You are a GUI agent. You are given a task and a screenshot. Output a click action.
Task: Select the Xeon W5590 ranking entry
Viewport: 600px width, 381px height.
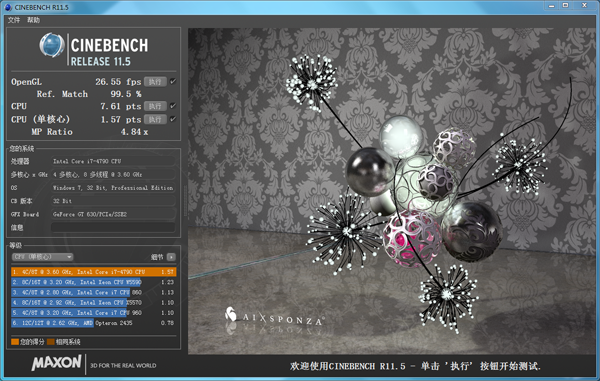pyautogui.click(x=94, y=282)
